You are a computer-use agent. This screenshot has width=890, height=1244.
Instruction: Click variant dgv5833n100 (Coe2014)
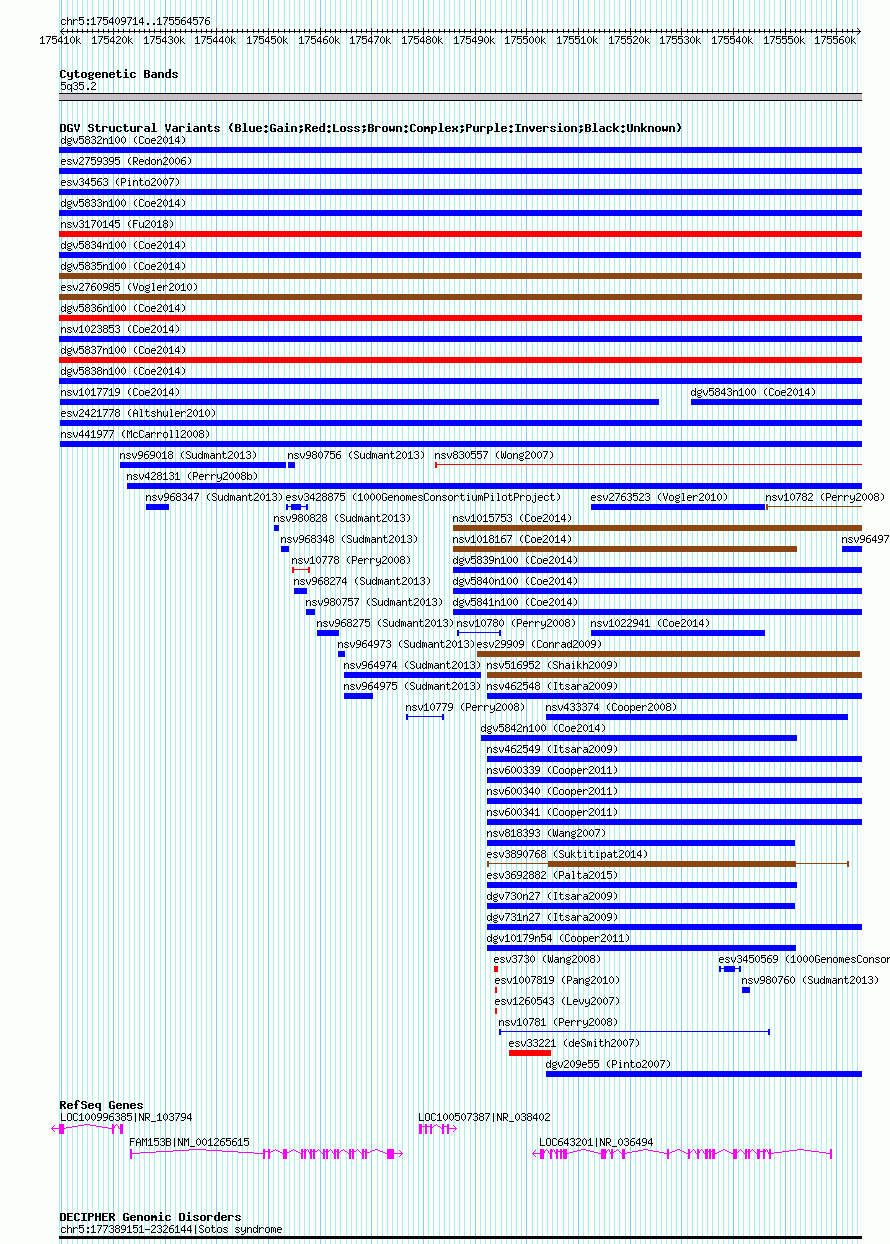click(461, 213)
